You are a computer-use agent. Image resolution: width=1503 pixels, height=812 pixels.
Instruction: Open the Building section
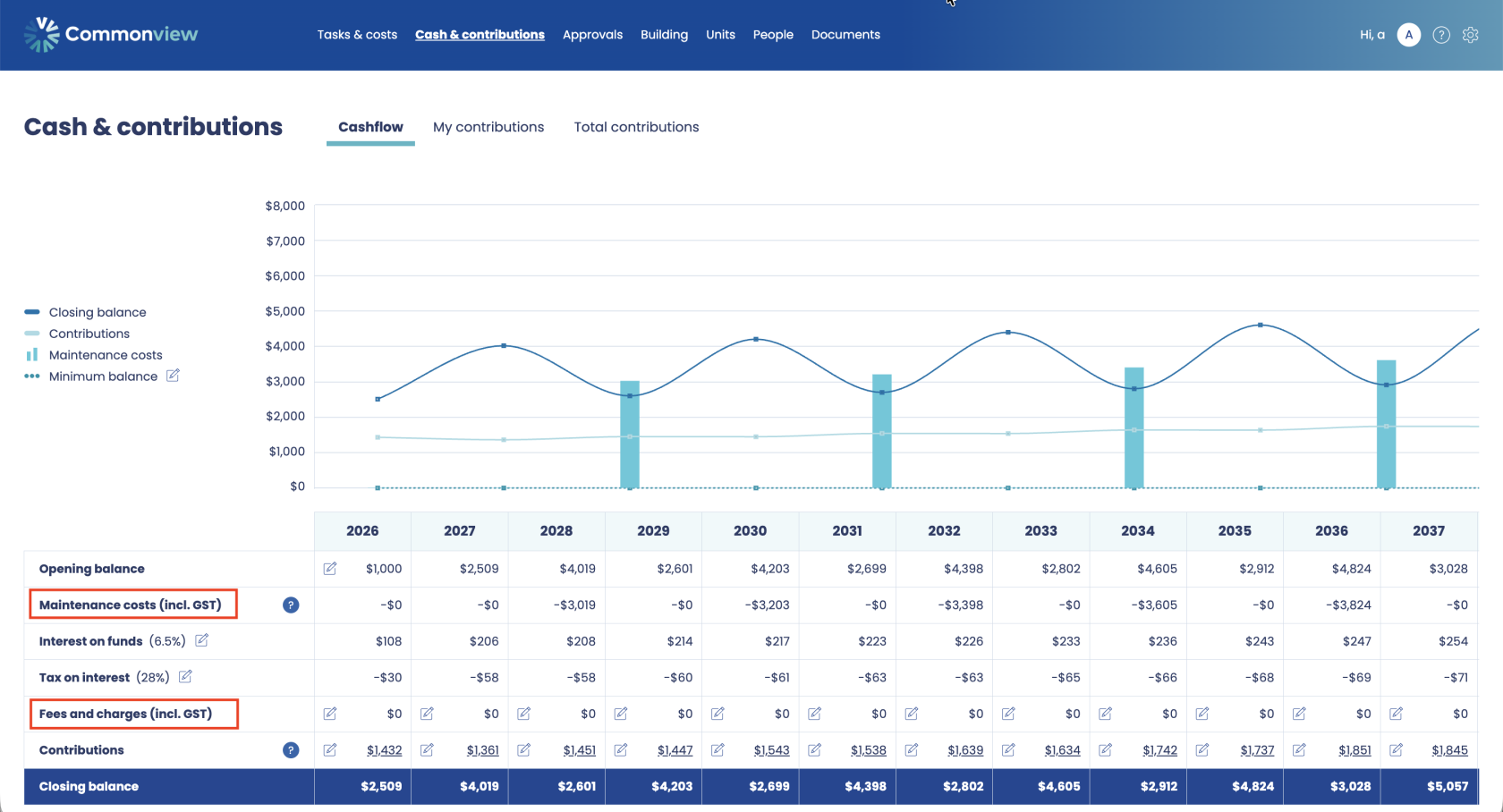[x=664, y=35]
